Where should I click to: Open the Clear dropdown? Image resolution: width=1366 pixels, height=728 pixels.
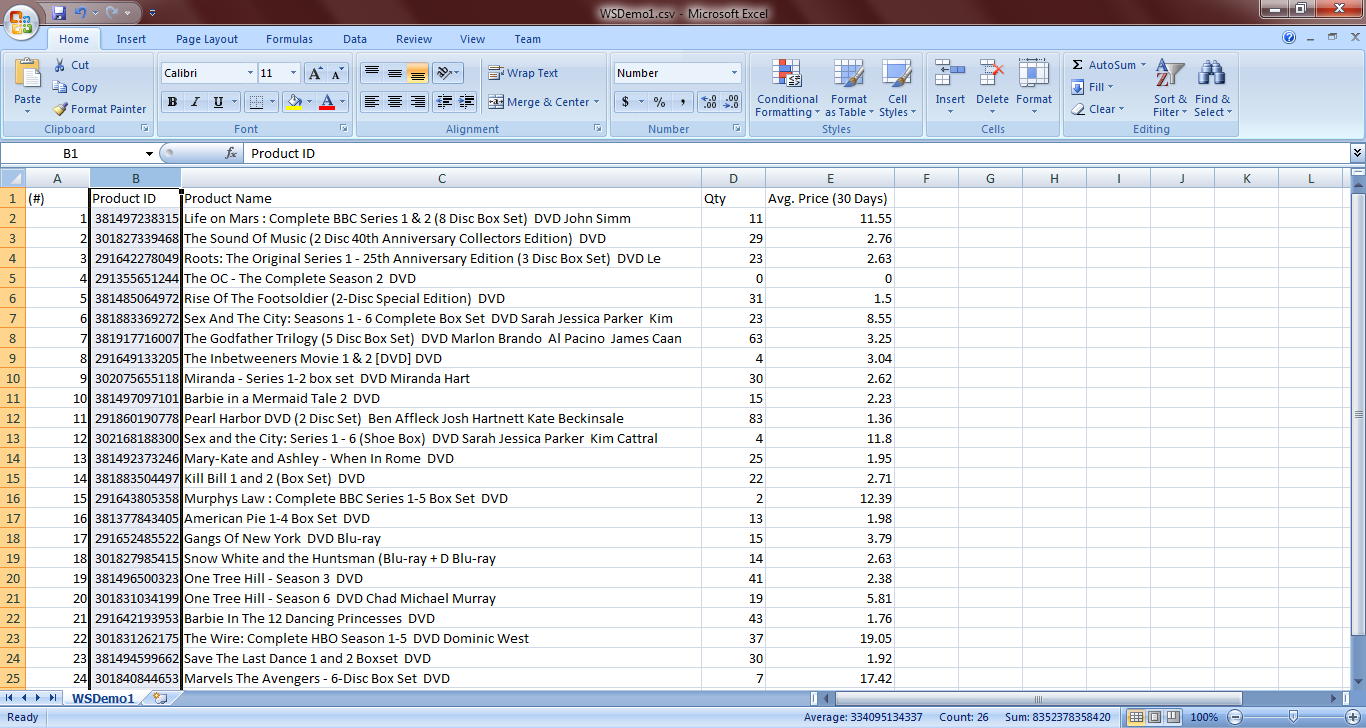tap(1098, 109)
